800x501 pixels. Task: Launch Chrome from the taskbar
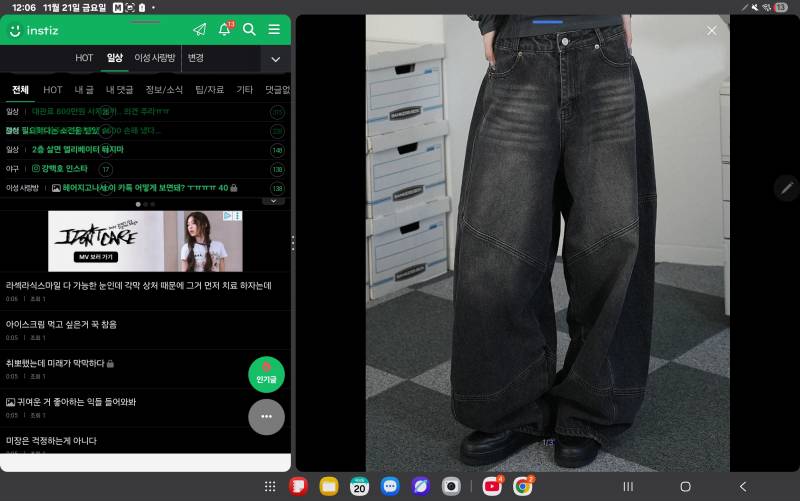coord(522,486)
